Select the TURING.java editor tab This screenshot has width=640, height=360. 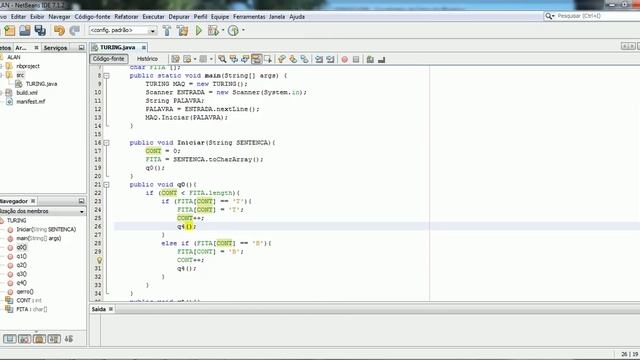[118, 47]
